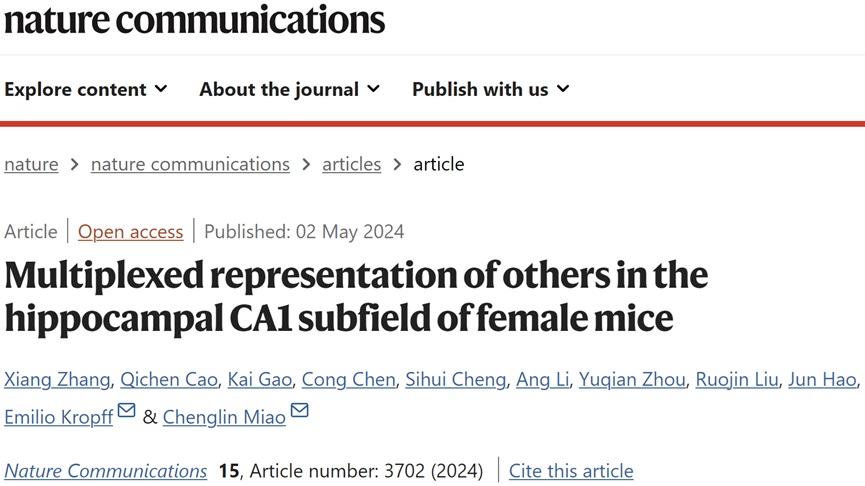This screenshot has width=865, height=486.
Task: Open the About the journal menu
Action: tap(289, 89)
